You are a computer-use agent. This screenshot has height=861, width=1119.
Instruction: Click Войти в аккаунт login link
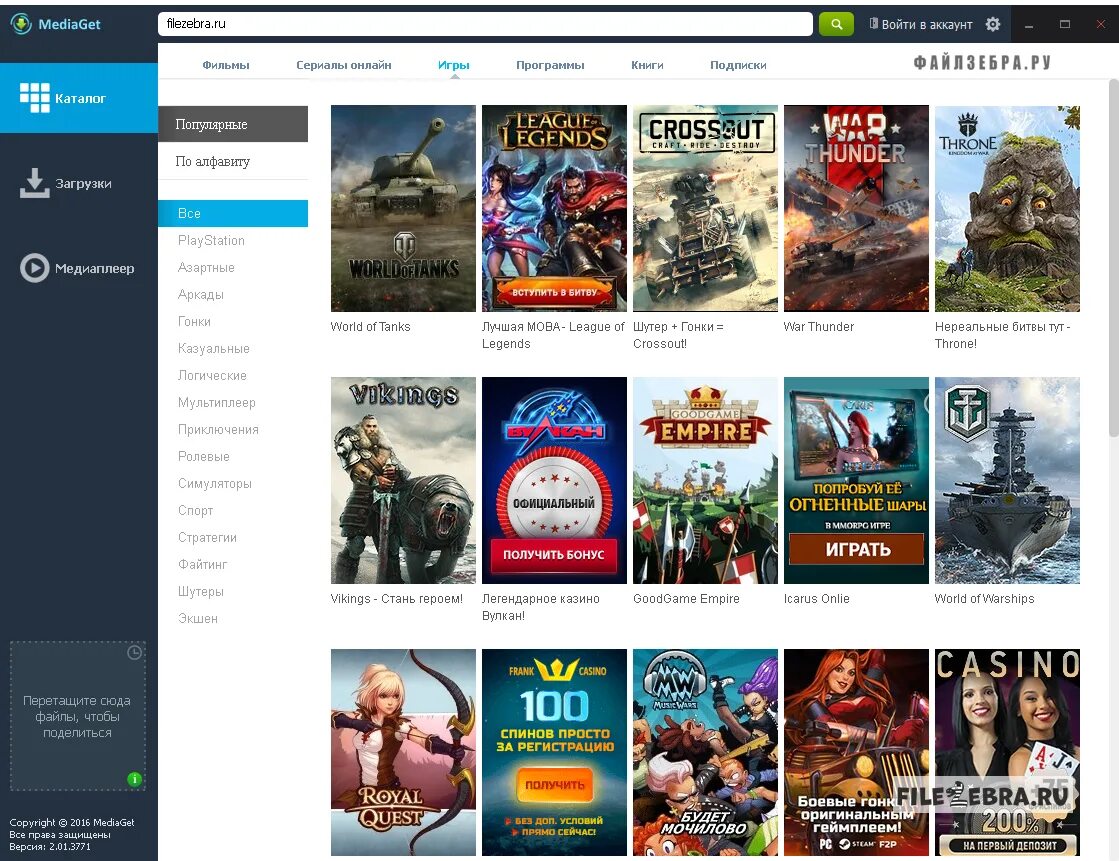coord(921,24)
